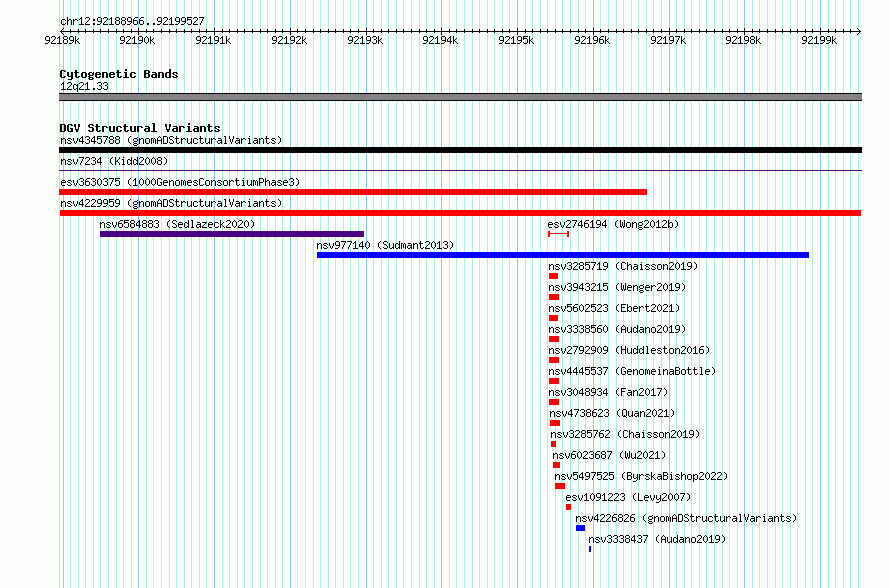Viewport: 890px width, 588px height.
Task: Open the nsv4226826 gnomAD variant label
Action: [686, 518]
